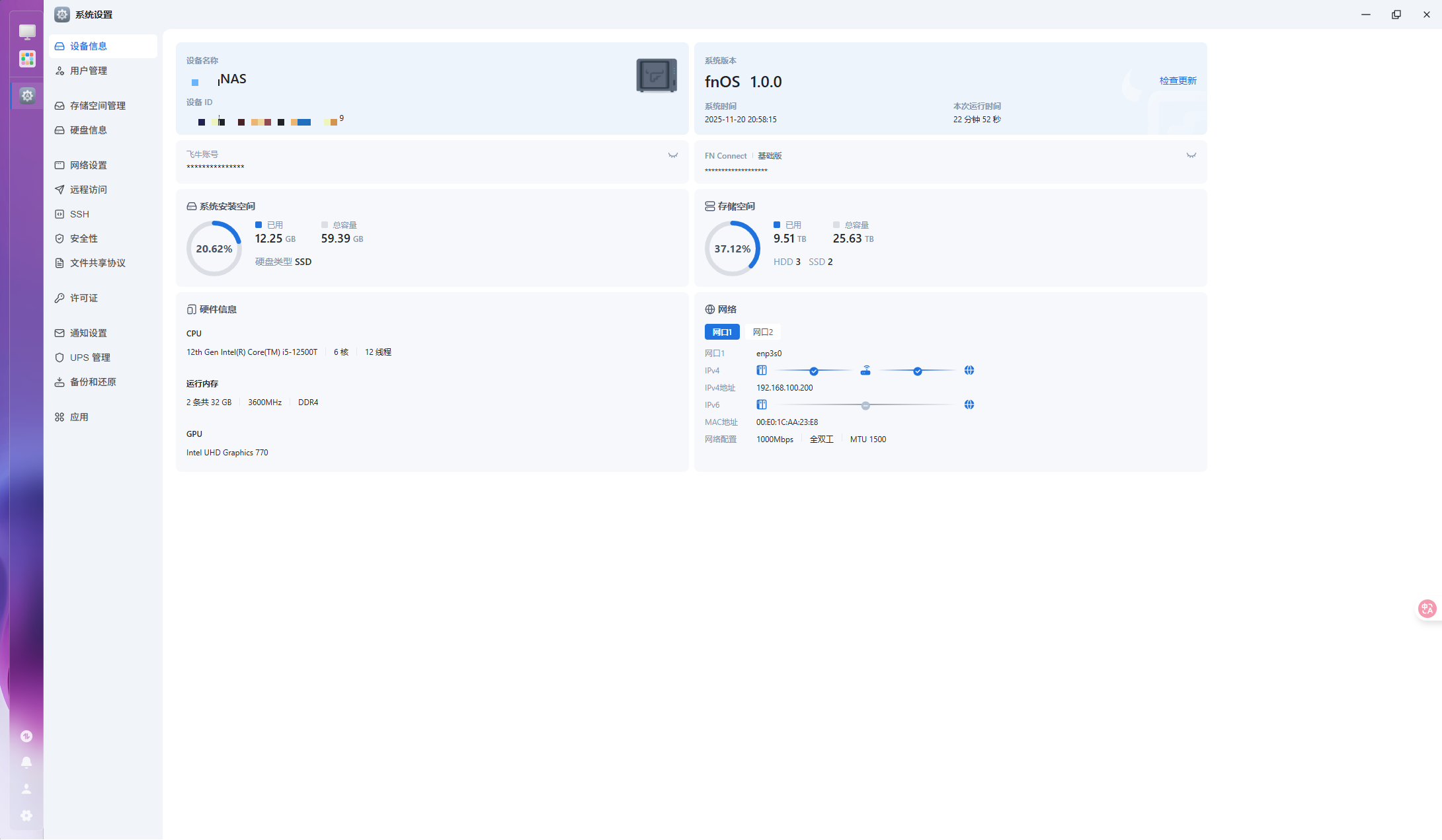Open the system settings gear in dock

pyautogui.click(x=27, y=96)
